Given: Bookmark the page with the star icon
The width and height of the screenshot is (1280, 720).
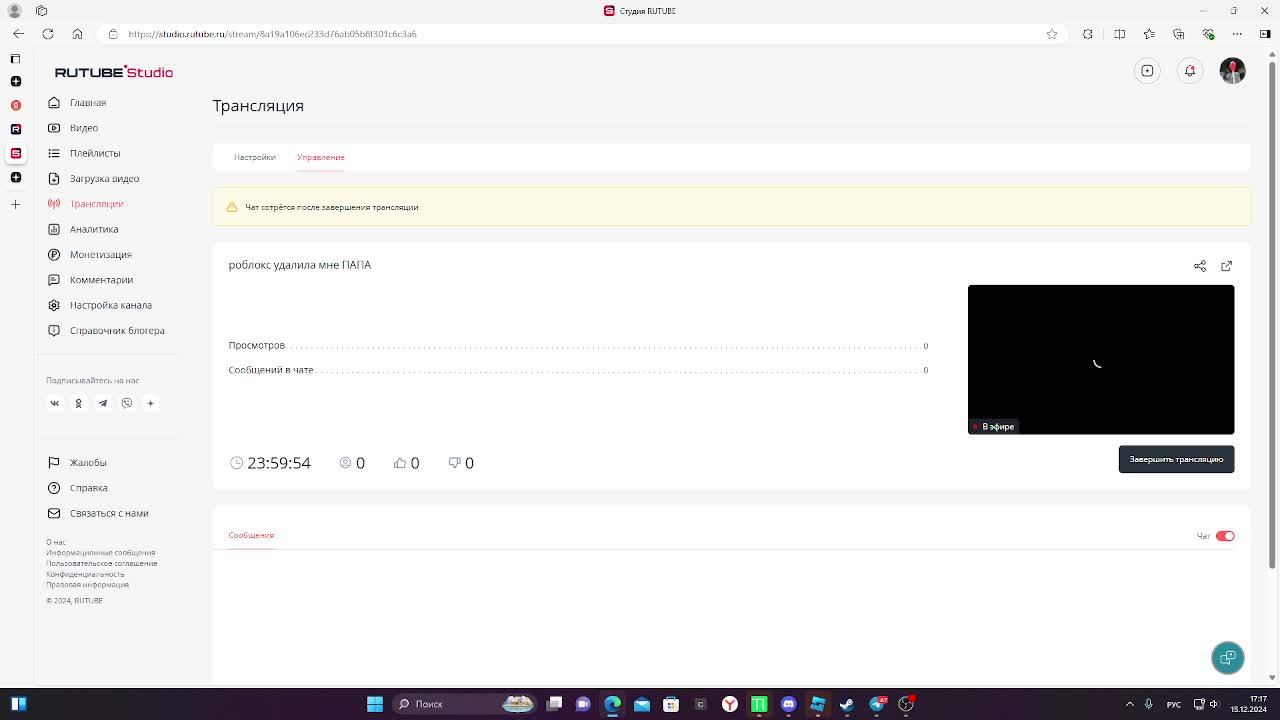Looking at the screenshot, I should [1052, 34].
